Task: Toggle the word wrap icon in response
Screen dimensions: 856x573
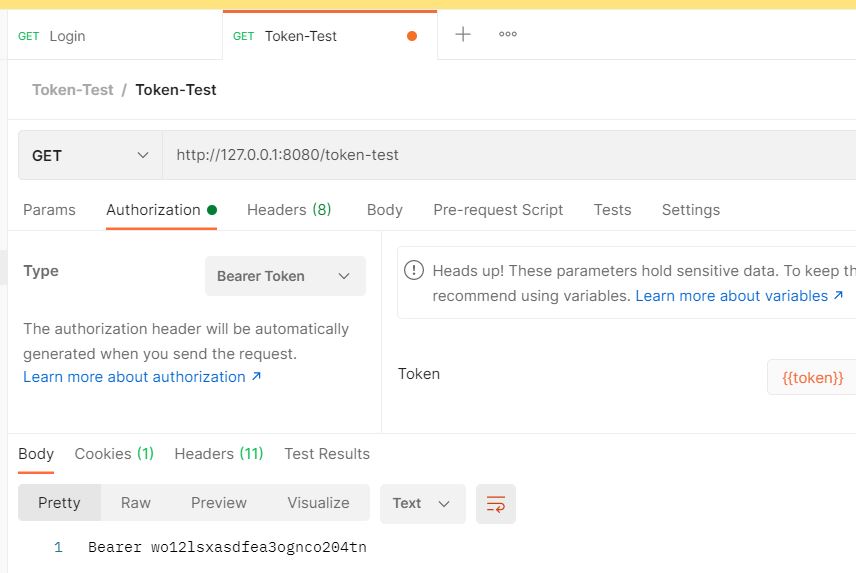Action: (x=496, y=504)
